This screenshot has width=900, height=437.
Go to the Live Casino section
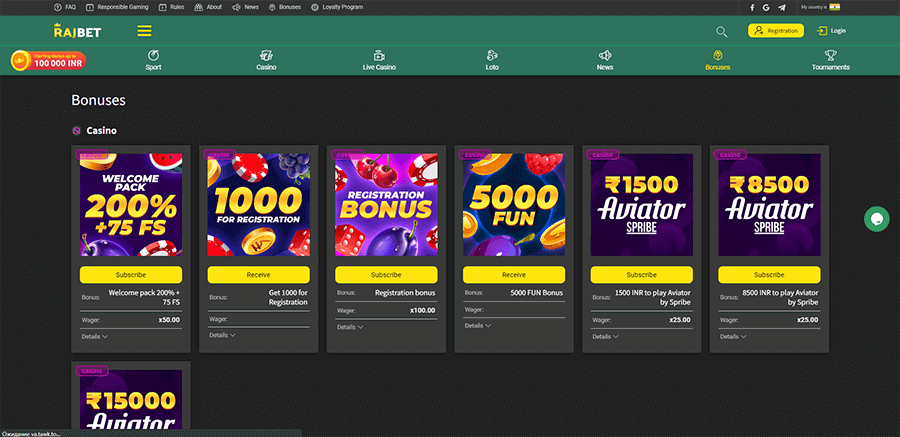(379, 60)
